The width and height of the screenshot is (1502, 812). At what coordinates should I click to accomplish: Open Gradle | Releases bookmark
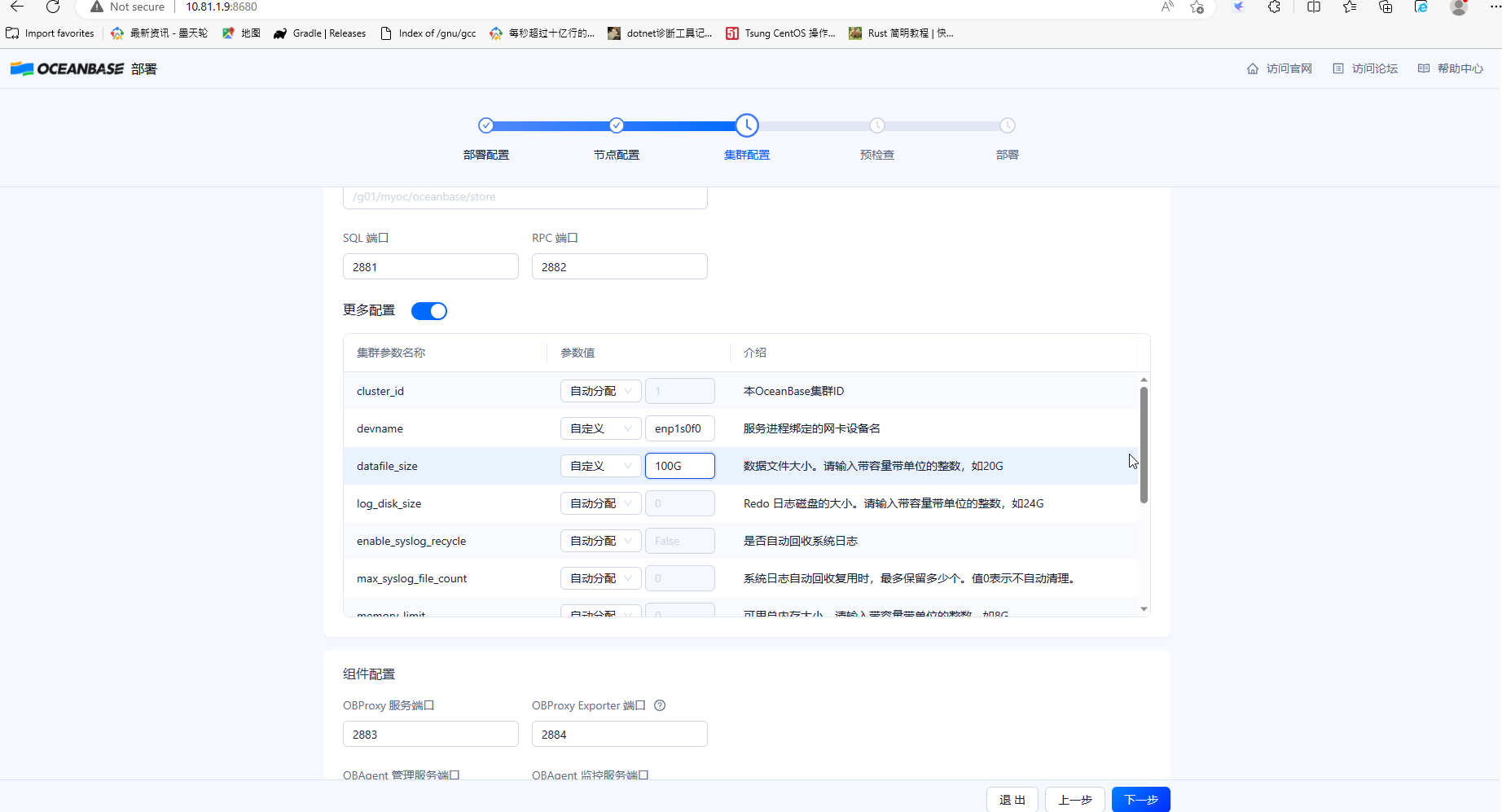tap(319, 33)
